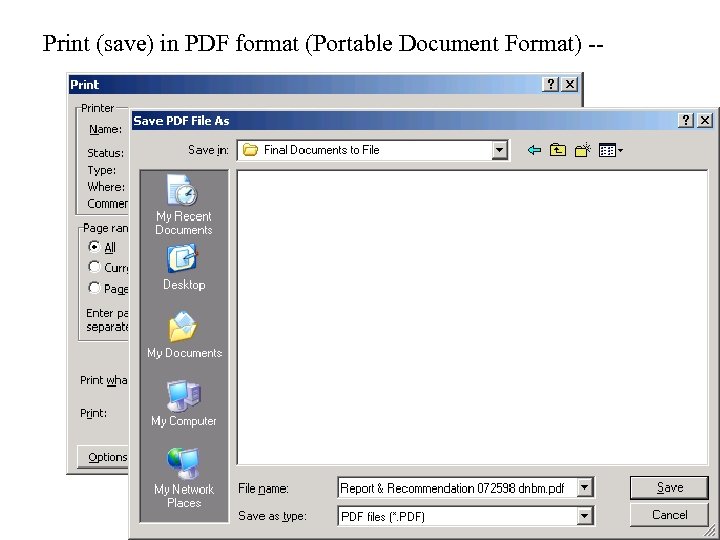Click the Save button

click(669, 488)
